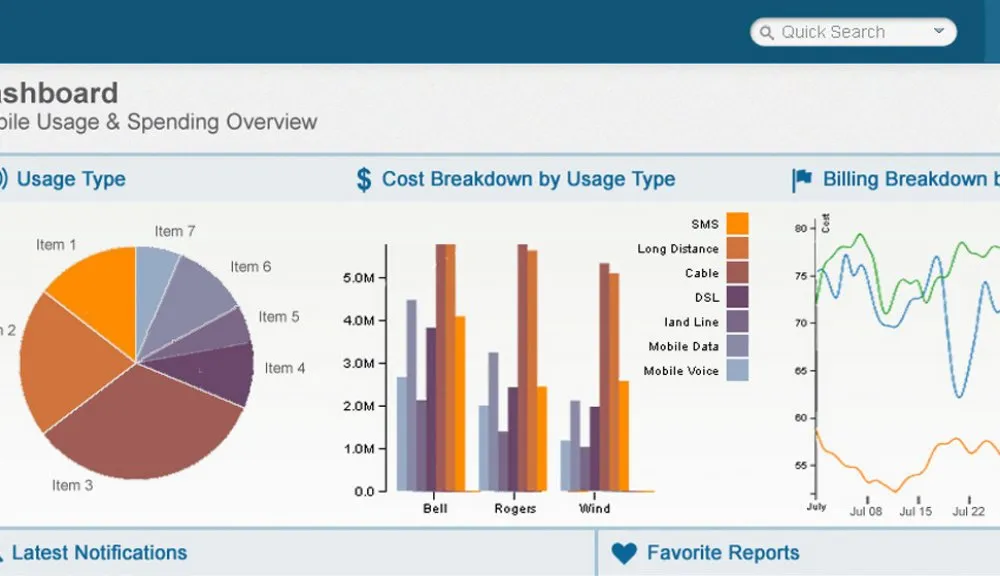Select the Long Distance legend swatch
Screen dimensions: 1000x576
point(737,248)
